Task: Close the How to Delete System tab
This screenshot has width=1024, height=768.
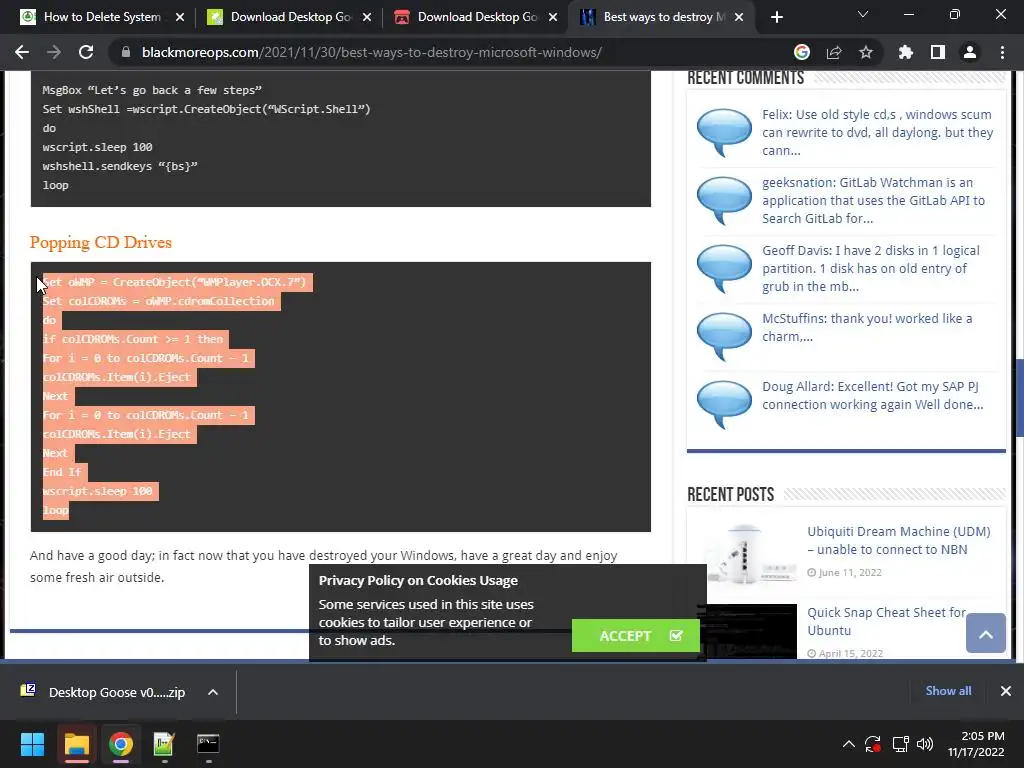Action: tap(180, 17)
